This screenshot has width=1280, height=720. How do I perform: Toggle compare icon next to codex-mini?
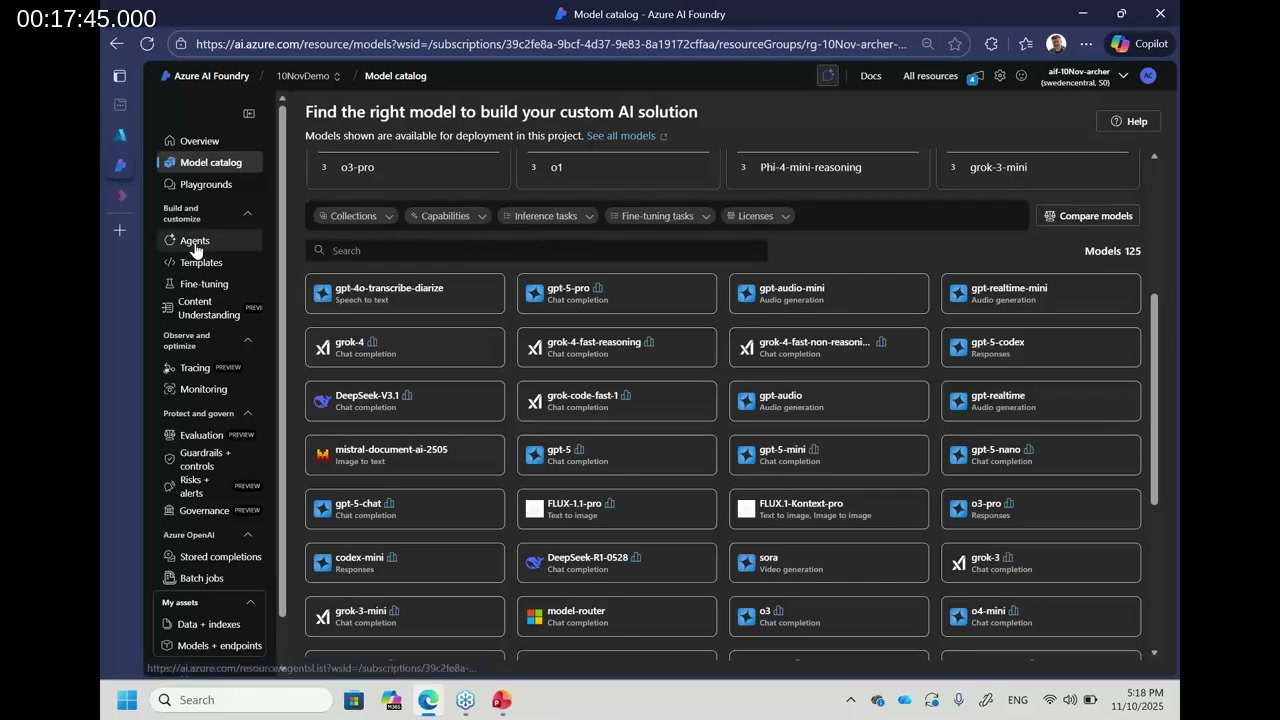[392, 557]
